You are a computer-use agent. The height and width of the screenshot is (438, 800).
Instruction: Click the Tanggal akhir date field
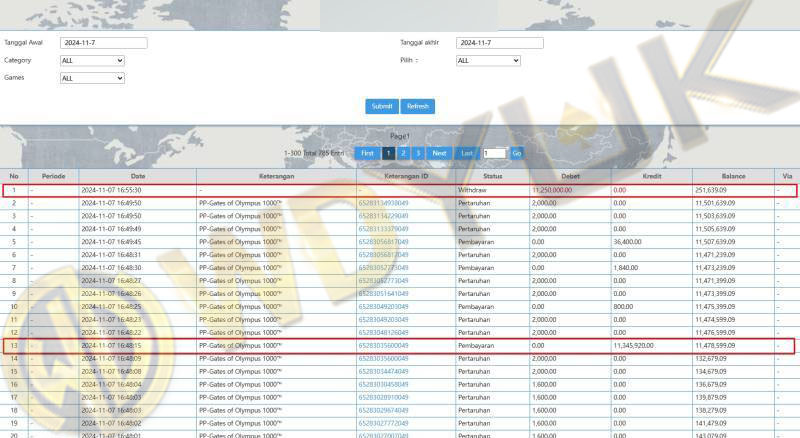[499, 43]
